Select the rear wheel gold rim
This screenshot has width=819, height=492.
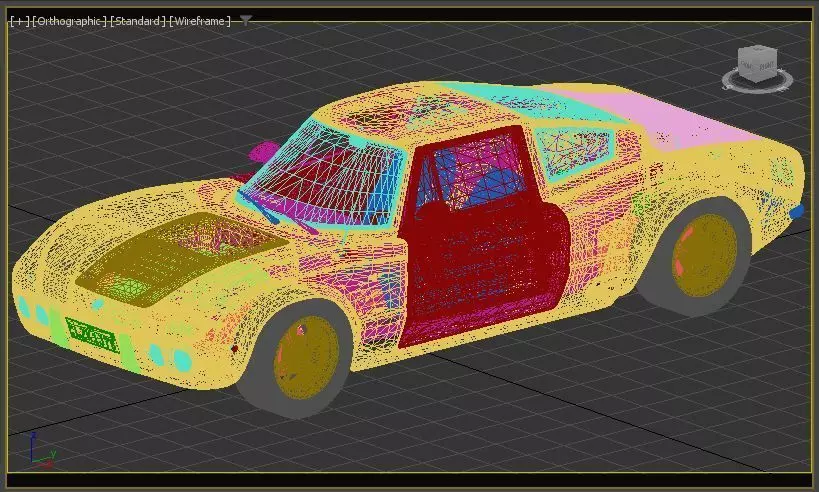point(704,255)
